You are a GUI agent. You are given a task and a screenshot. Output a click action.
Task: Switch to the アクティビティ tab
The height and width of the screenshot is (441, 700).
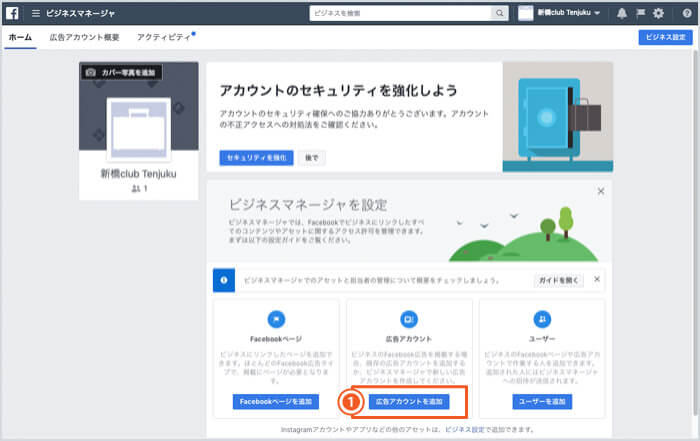point(164,37)
